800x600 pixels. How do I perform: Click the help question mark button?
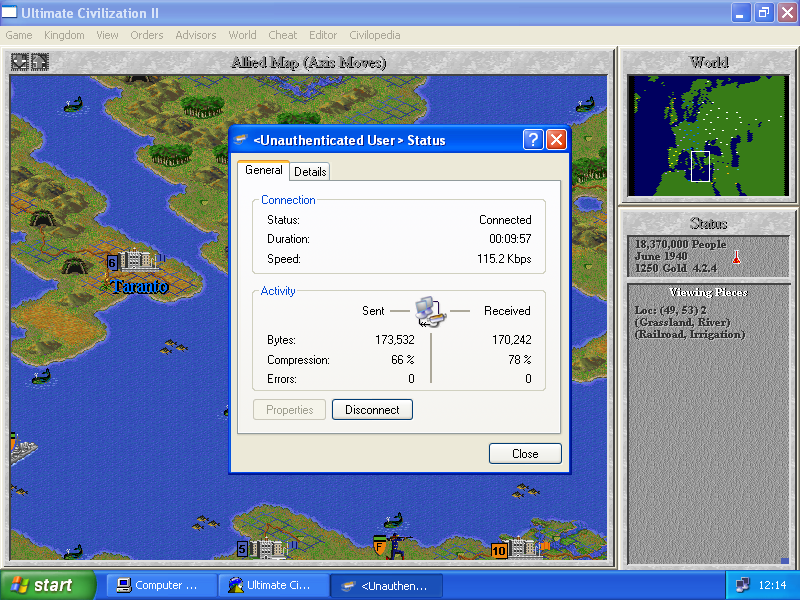(x=533, y=140)
